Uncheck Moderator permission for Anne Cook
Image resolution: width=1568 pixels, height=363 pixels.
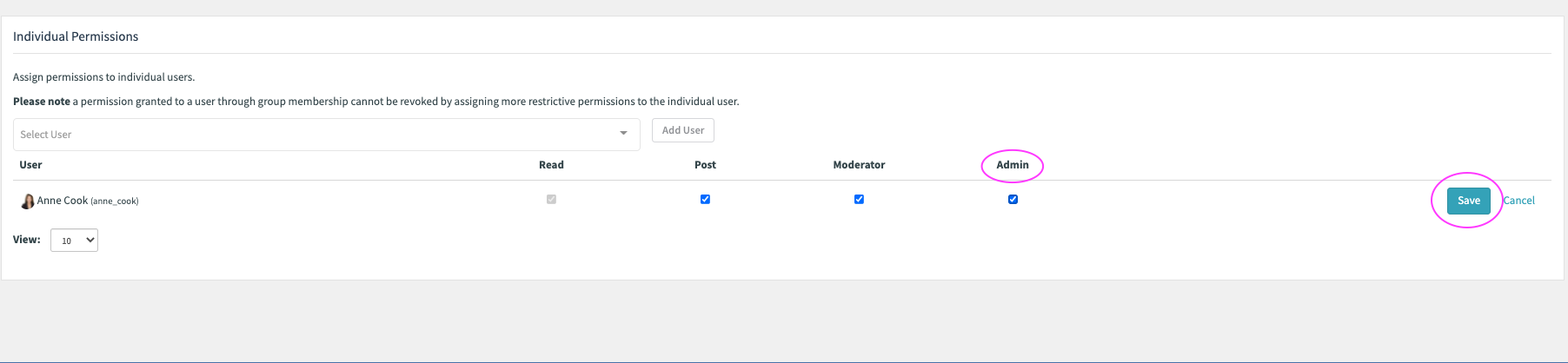pyautogui.click(x=859, y=200)
